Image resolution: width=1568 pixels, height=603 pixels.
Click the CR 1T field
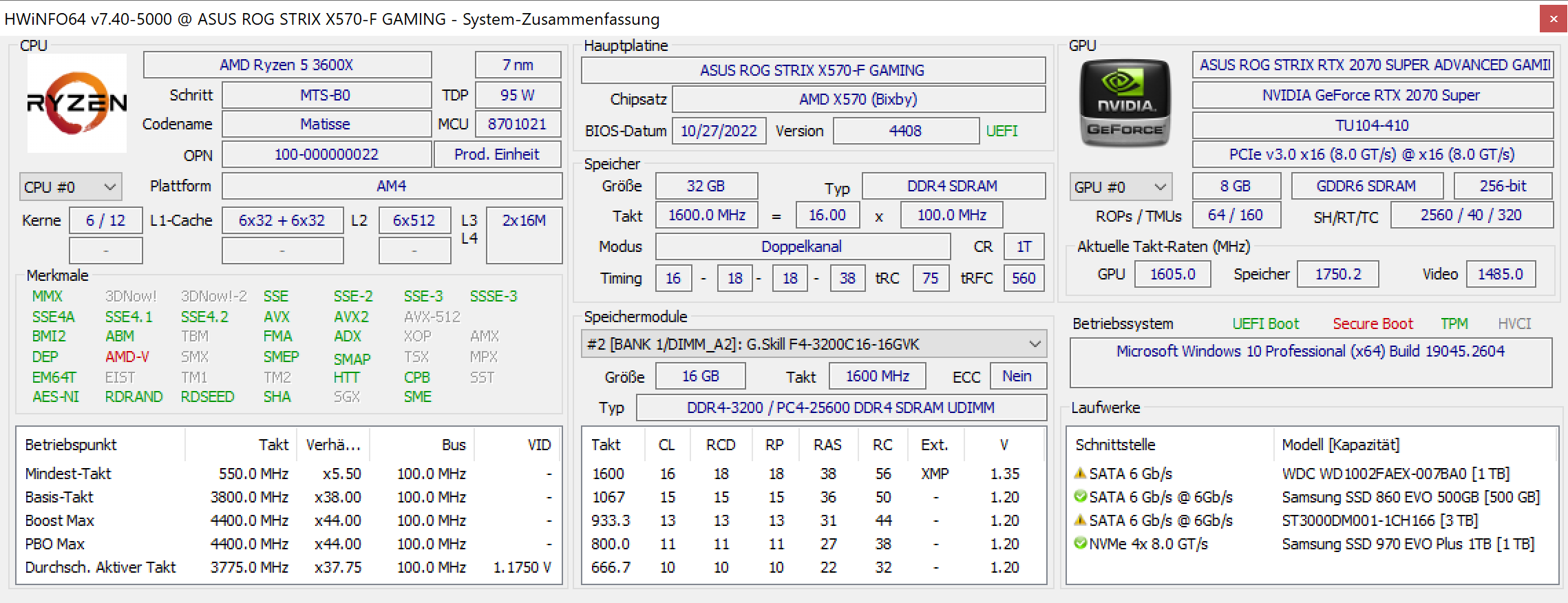coord(1024,246)
